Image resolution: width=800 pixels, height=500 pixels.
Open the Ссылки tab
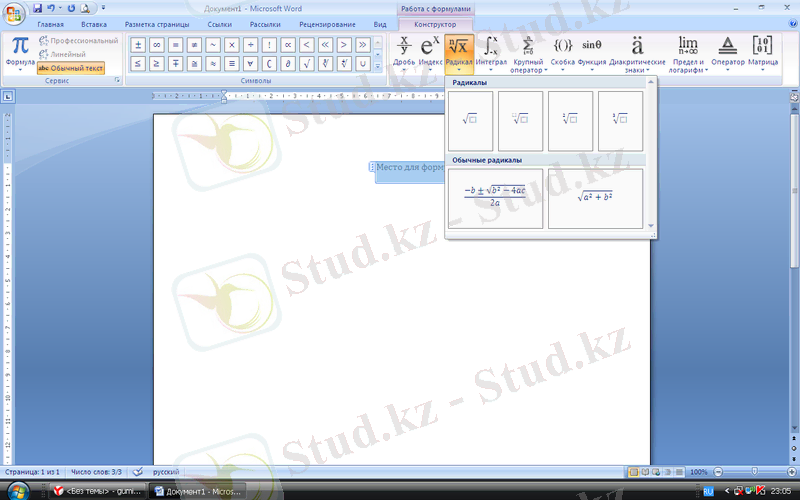219,24
